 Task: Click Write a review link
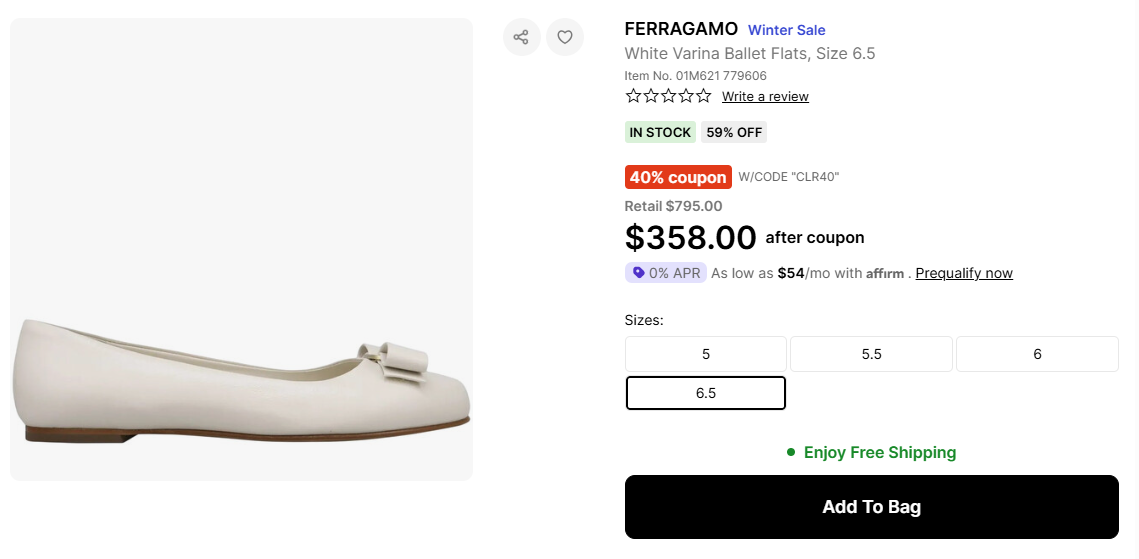(765, 97)
